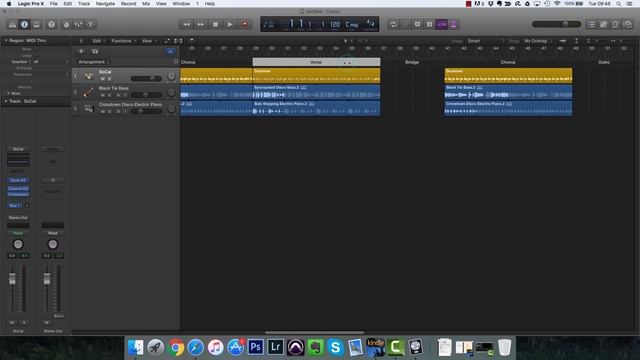This screenshot has height=360, width=640.
Task: Open the Functions dropdown in Tracks area
Action: (123, 41)
